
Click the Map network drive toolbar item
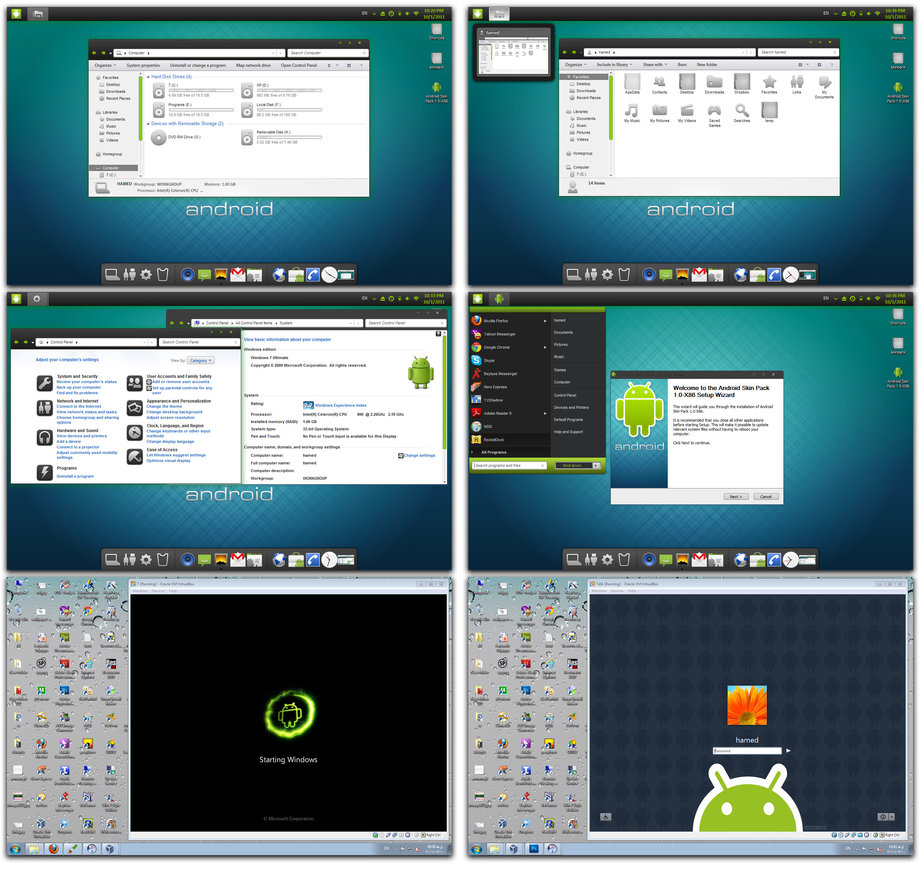[253, 65]
